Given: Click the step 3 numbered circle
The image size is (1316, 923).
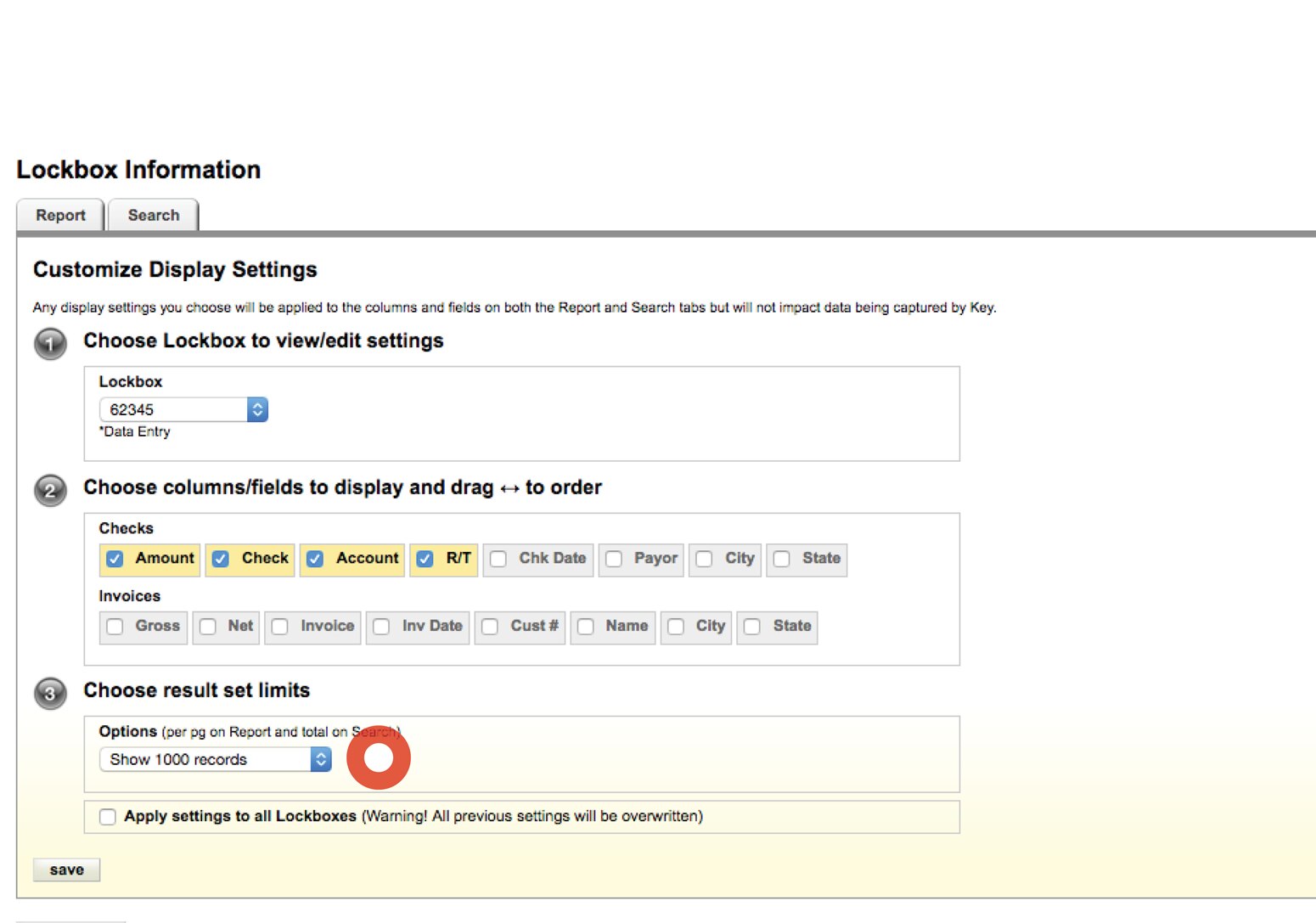Looking at the screenshot, I should click(x=49, y=693).
